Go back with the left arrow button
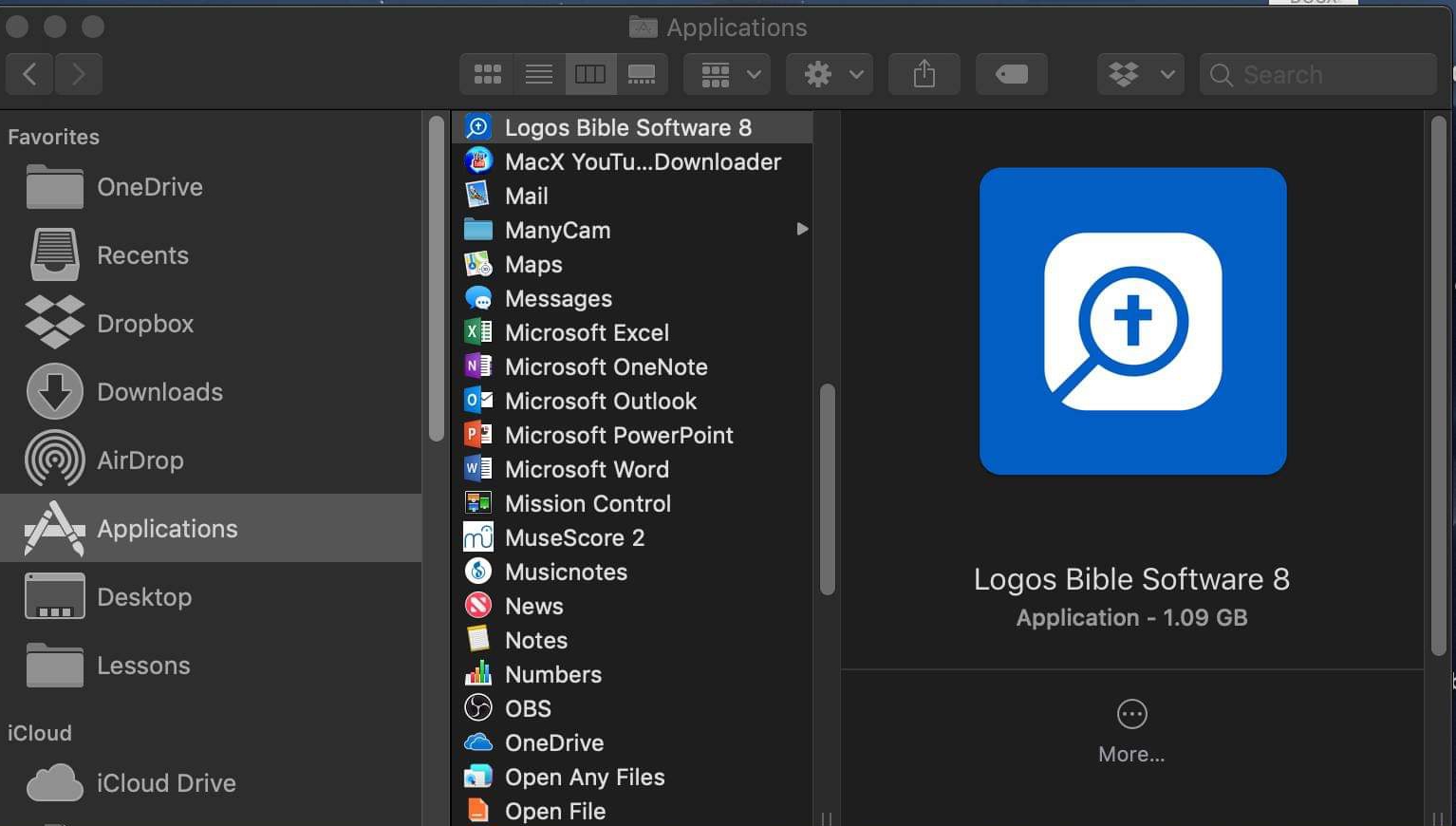 [30, 74]
